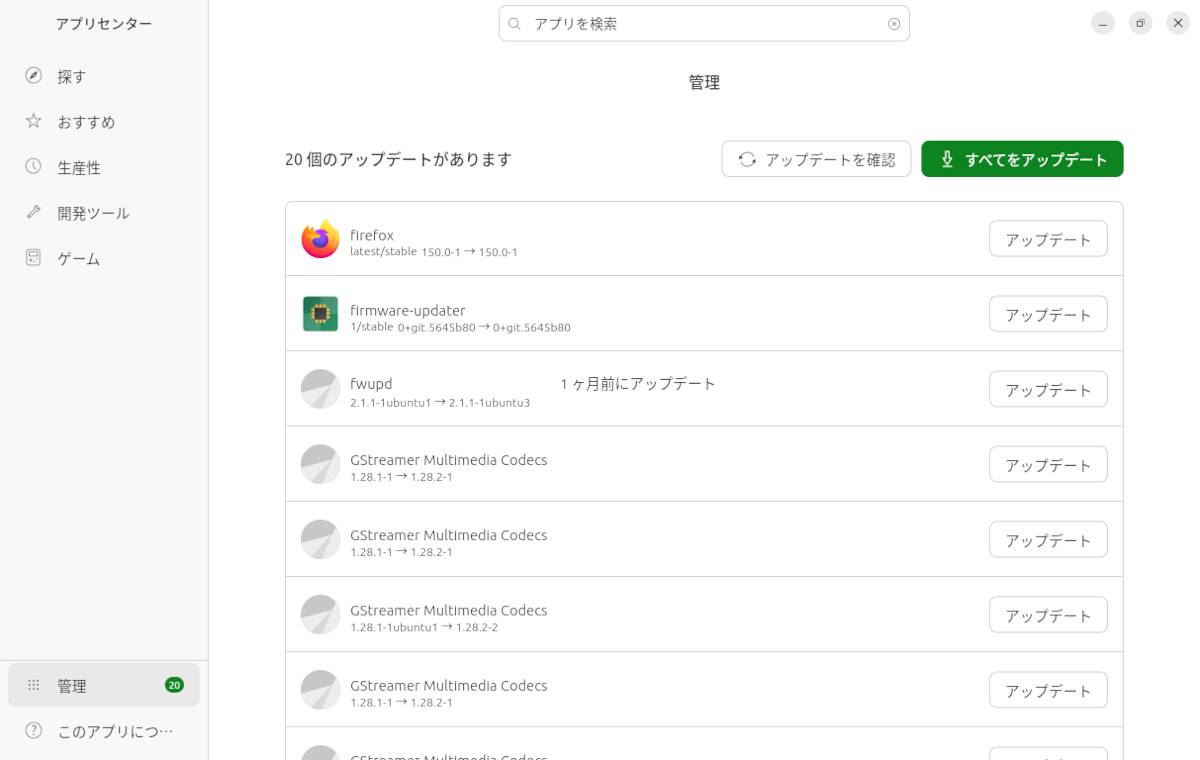
Task: Open the 探す (Explore) section icon
Action: [33, 76]
